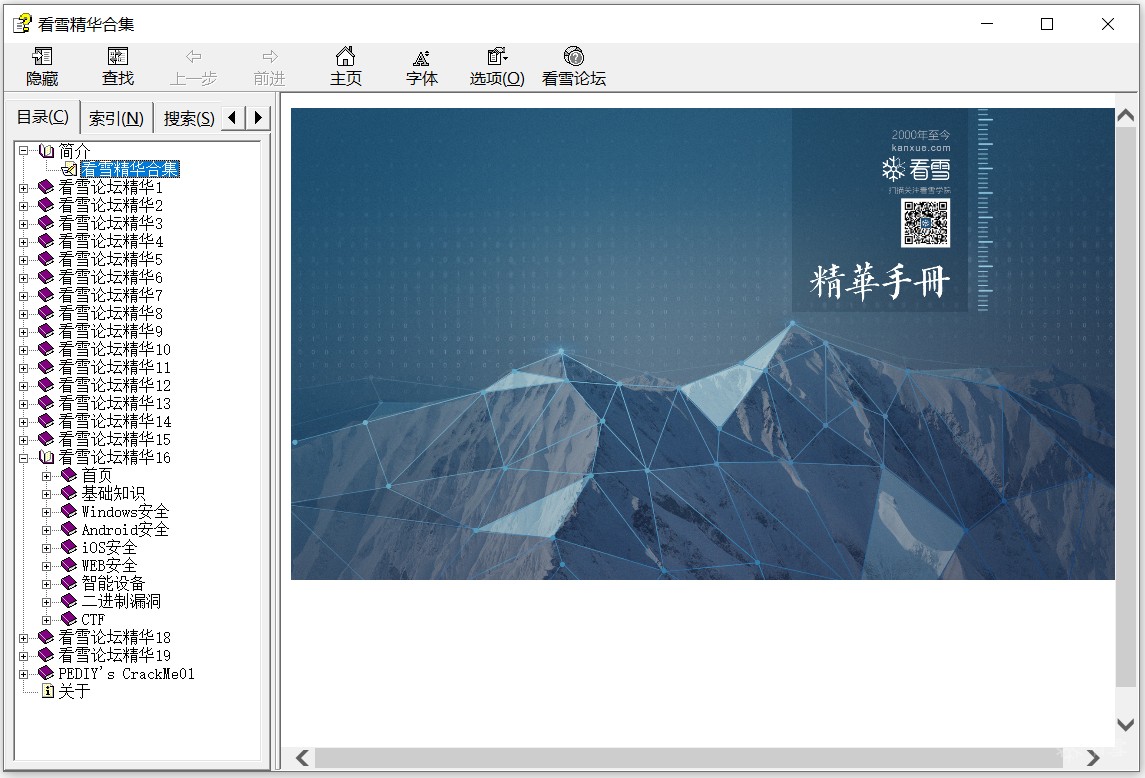The image size is (1145, 778).
Task: Click the book icon beside 智能设备
Action: click(69, 583)
